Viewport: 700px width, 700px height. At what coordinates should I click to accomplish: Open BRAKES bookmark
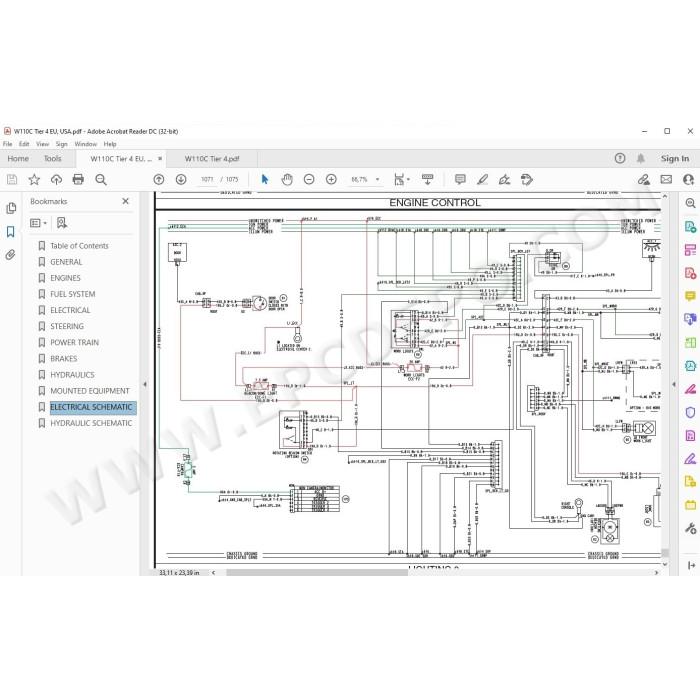coord(64,358)
